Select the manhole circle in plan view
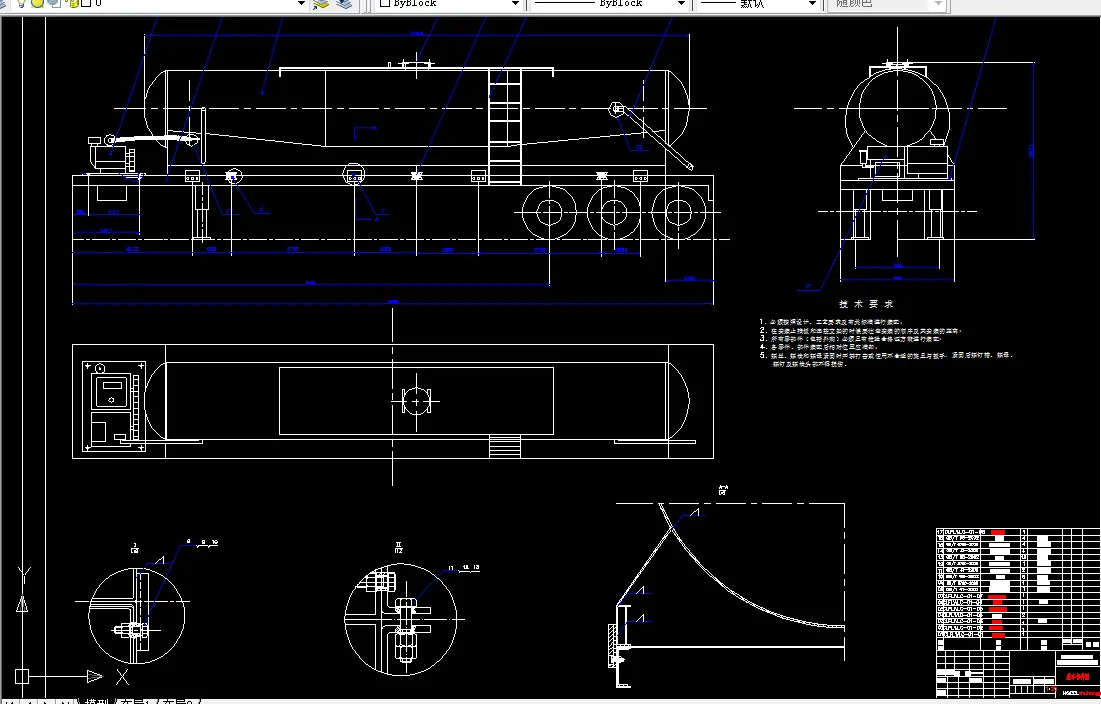1101x704 pixels. pyautogui.click(x=416, y=401)
